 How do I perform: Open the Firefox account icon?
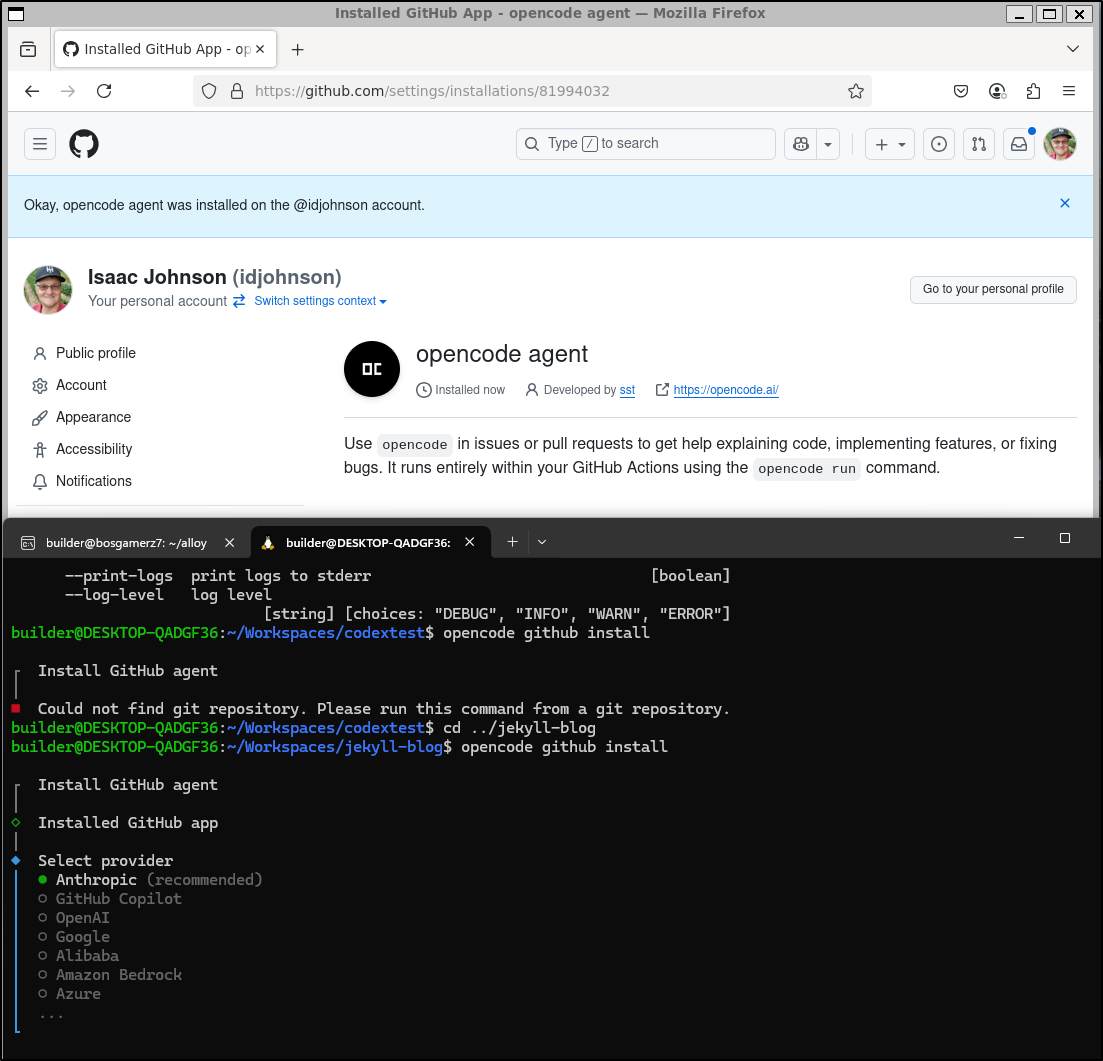[x=997, y=91]
